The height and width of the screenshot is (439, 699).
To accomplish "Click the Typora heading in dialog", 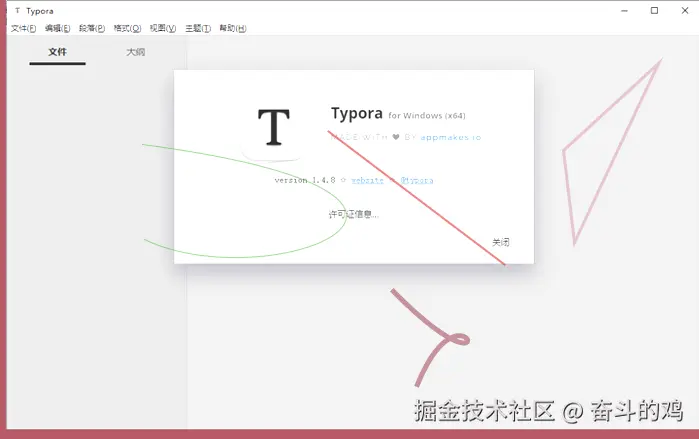I will 357,114.
